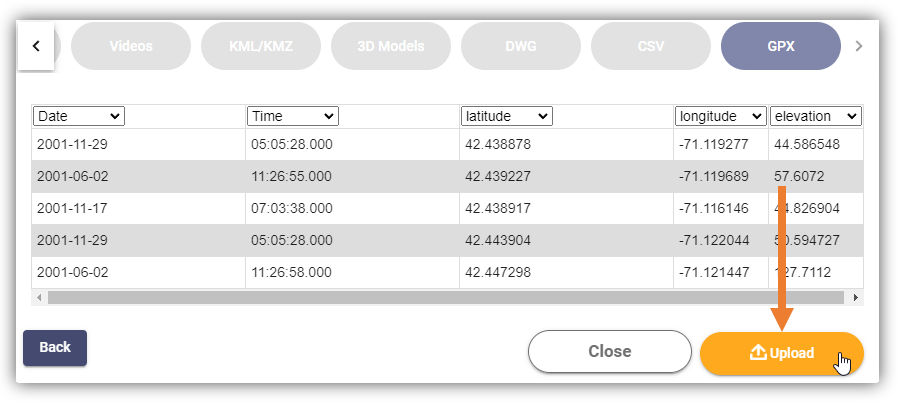Switch to the Videos tab

pos(131,46)
